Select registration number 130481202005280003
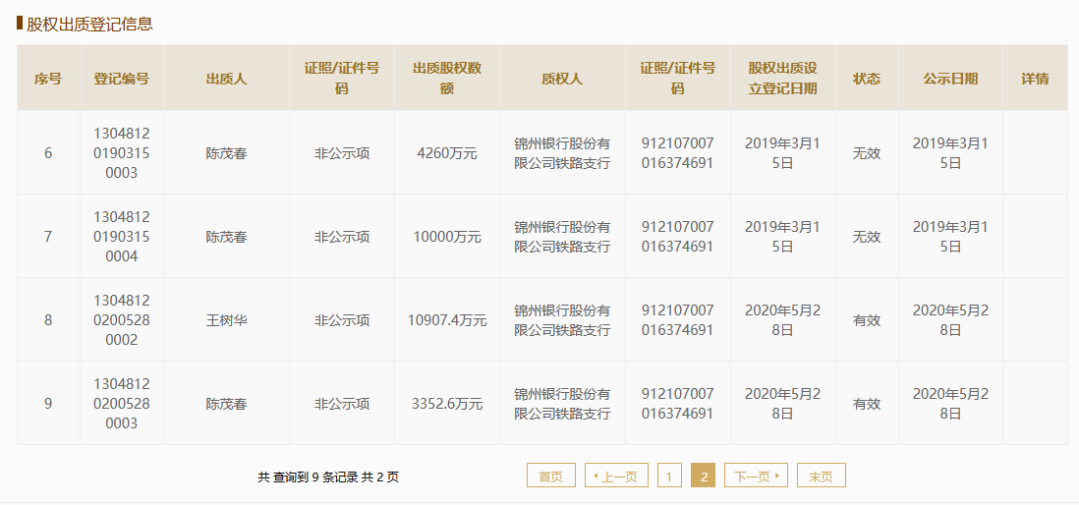 click(122, 404)
